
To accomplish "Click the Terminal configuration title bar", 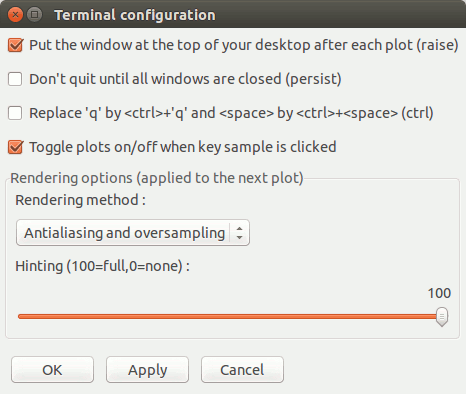I will (233, 15).
